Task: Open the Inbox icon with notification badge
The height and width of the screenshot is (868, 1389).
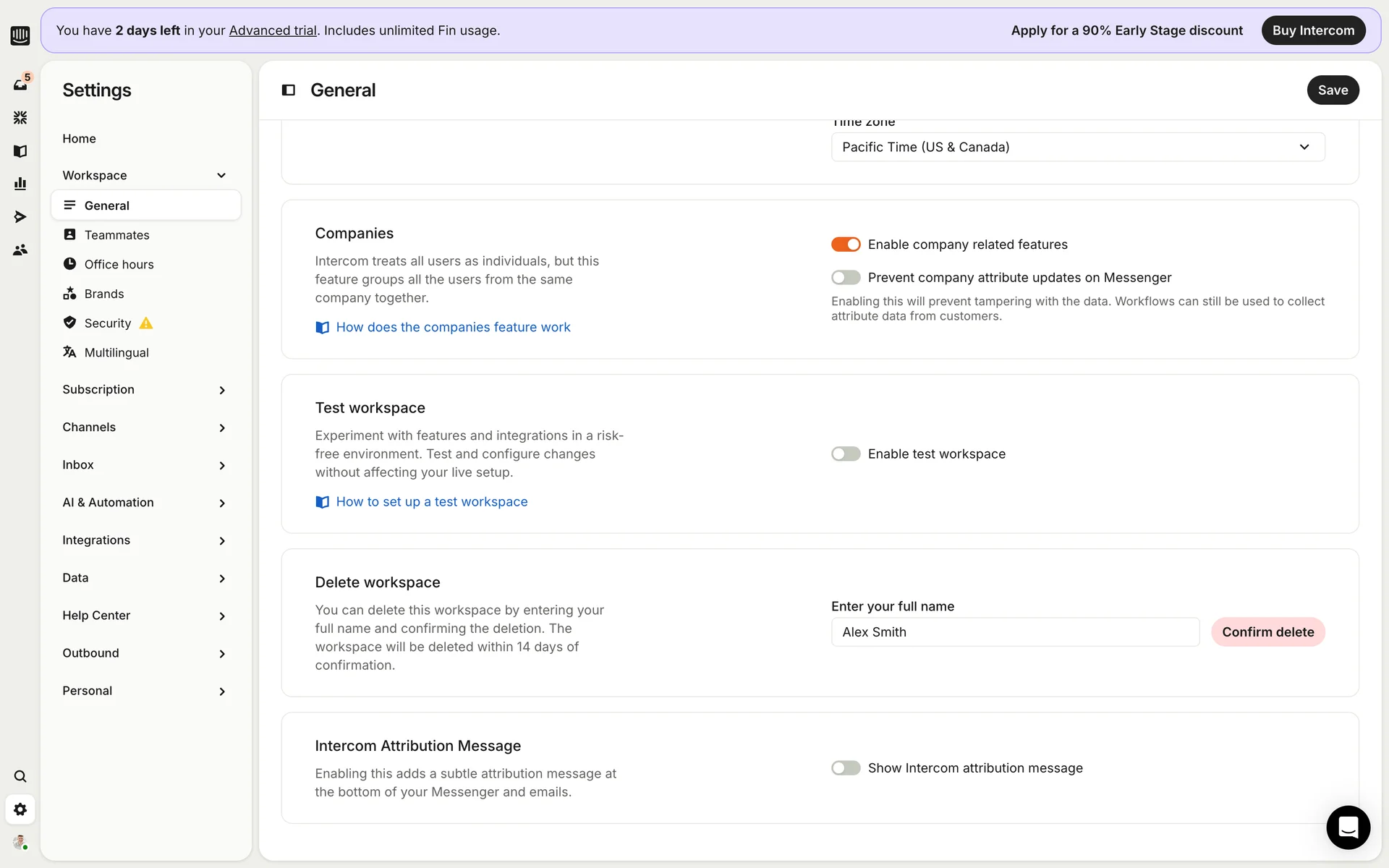Action: click(x=20, y=85)
